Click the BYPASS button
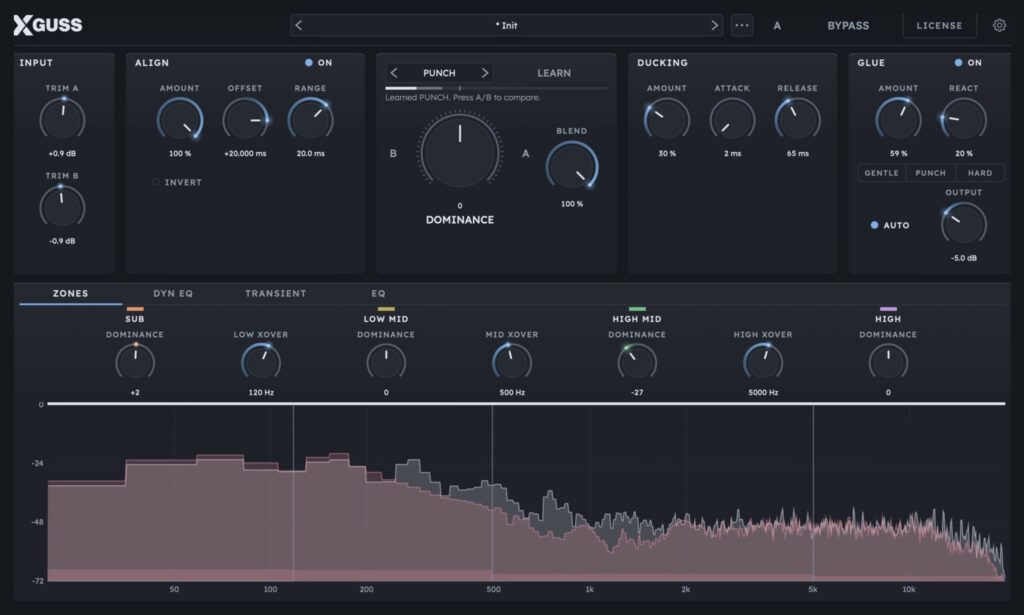Screen dimensions: 1024x615 (848, 25)
